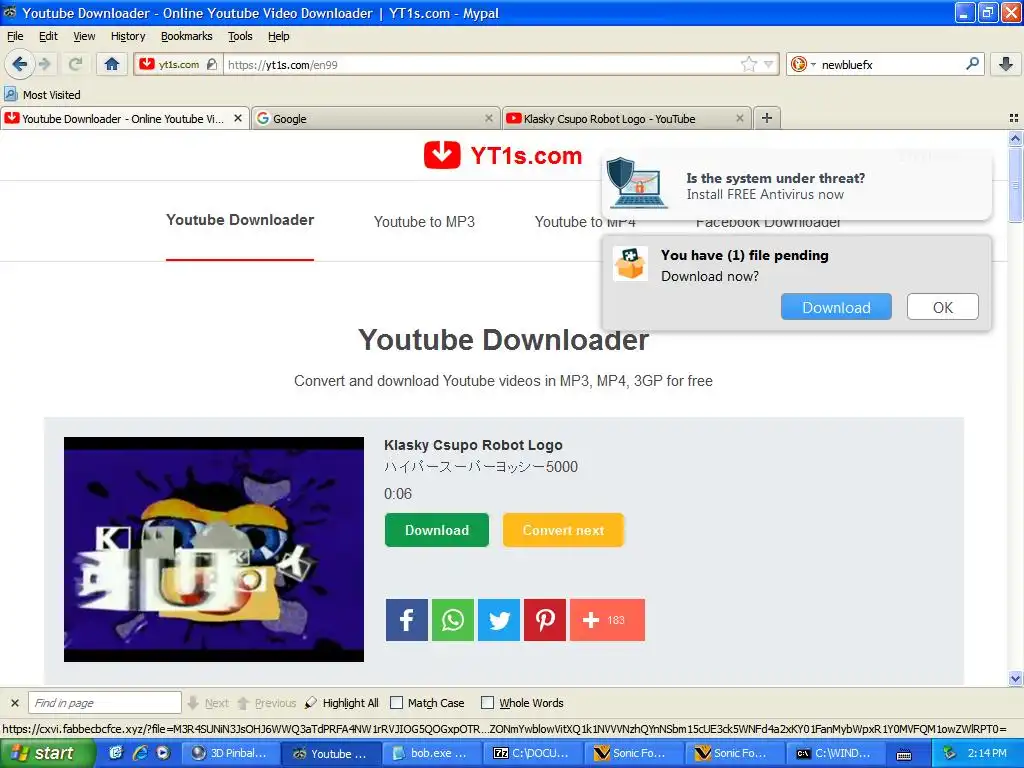Open Internet Explorer from quick launch

tap(140, 753)
